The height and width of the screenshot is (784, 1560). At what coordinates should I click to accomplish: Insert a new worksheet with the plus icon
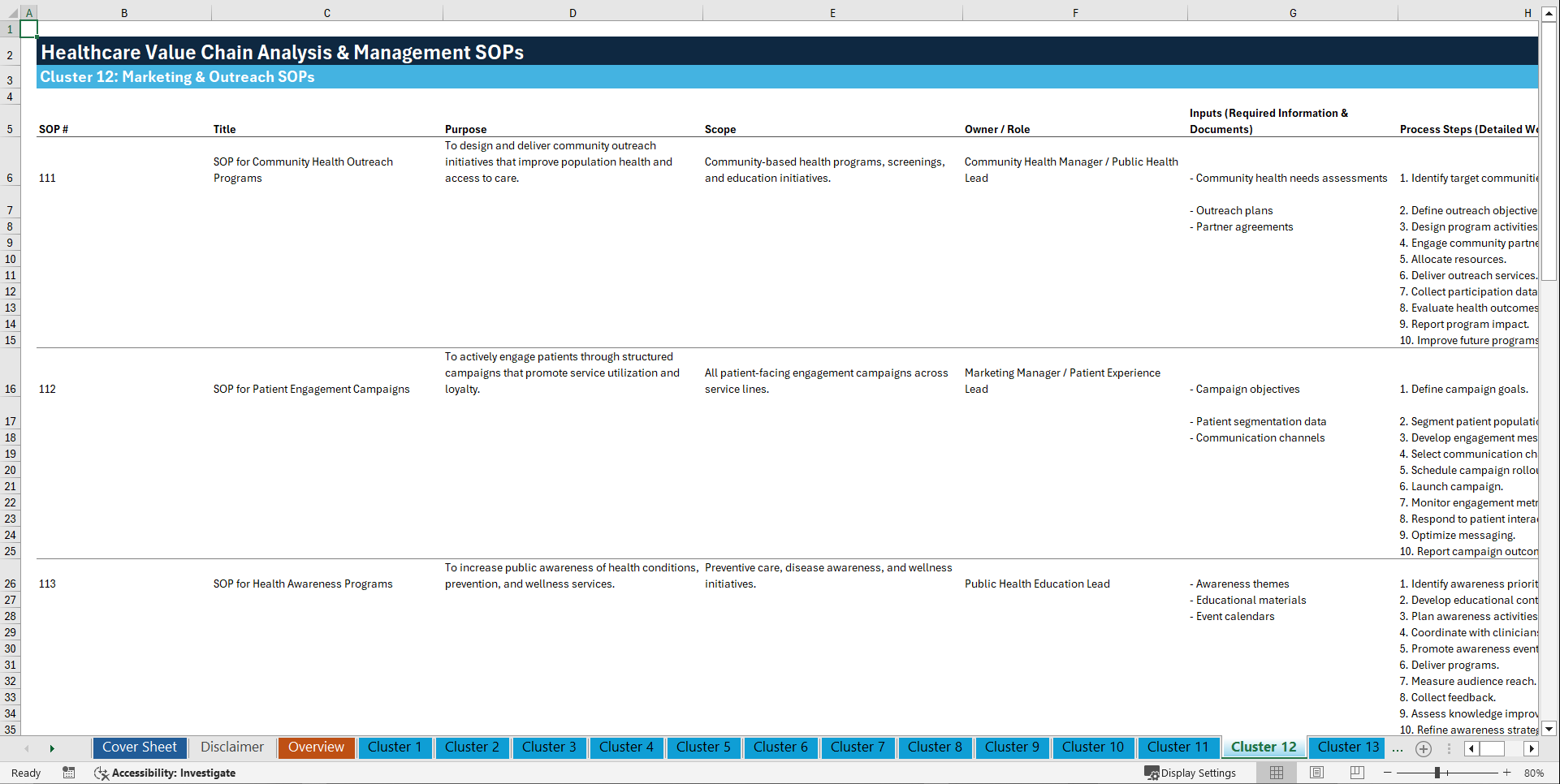(x=1423, y=748)
